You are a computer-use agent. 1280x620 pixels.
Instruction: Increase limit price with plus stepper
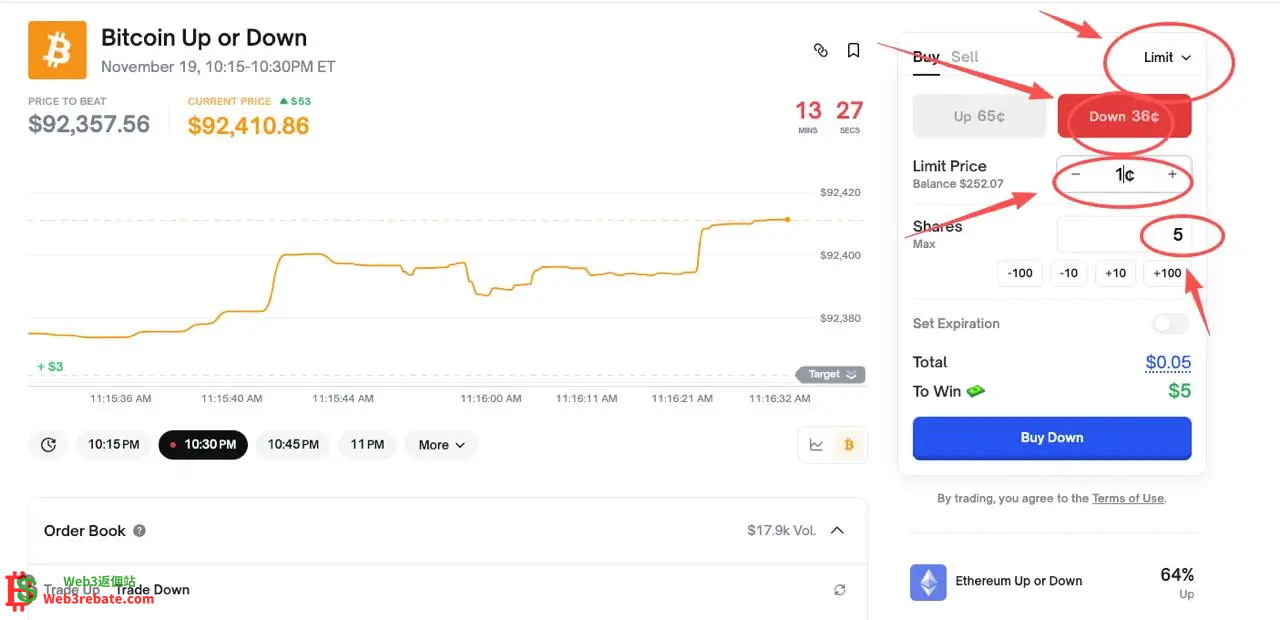coord(1172,175)
